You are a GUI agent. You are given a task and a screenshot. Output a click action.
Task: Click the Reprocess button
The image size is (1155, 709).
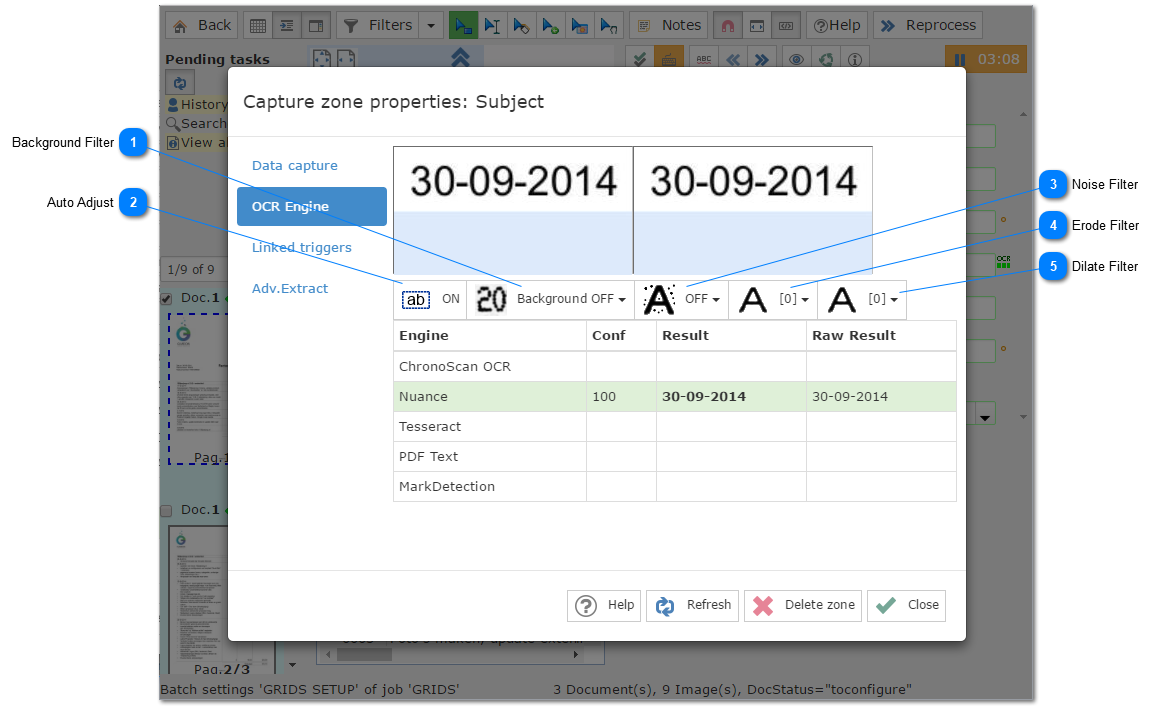tap(928, 26)
